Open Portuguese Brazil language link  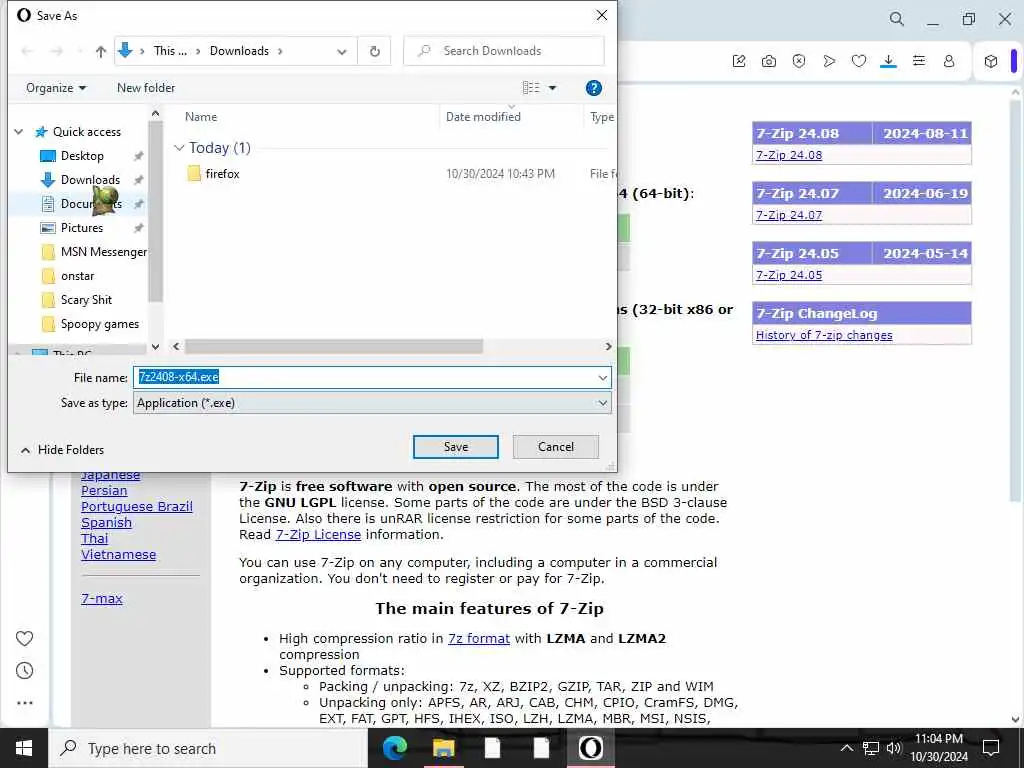point(136,507)
